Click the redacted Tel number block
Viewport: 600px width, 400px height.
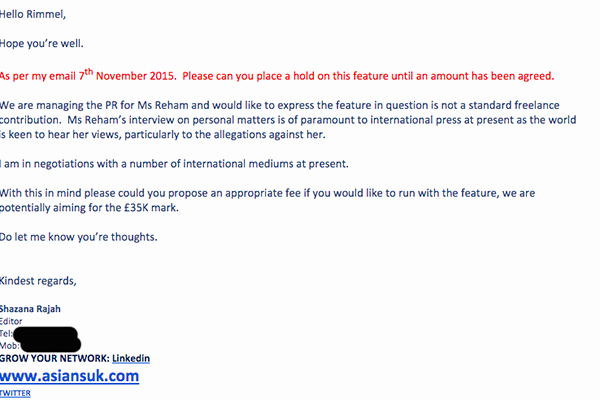tap(46, 333)
